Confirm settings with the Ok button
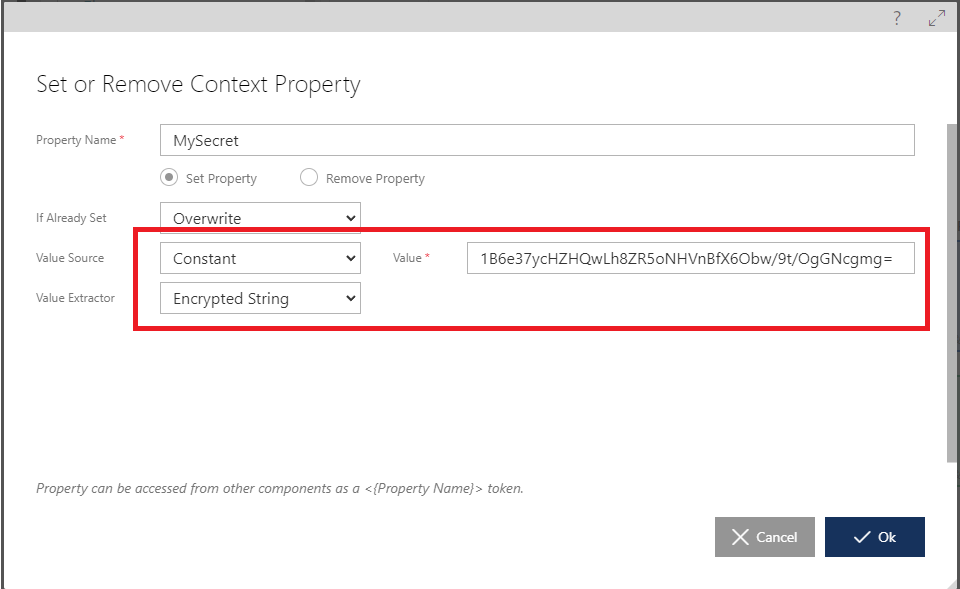The width and height of the screenshot is (960, 589). 874,537
